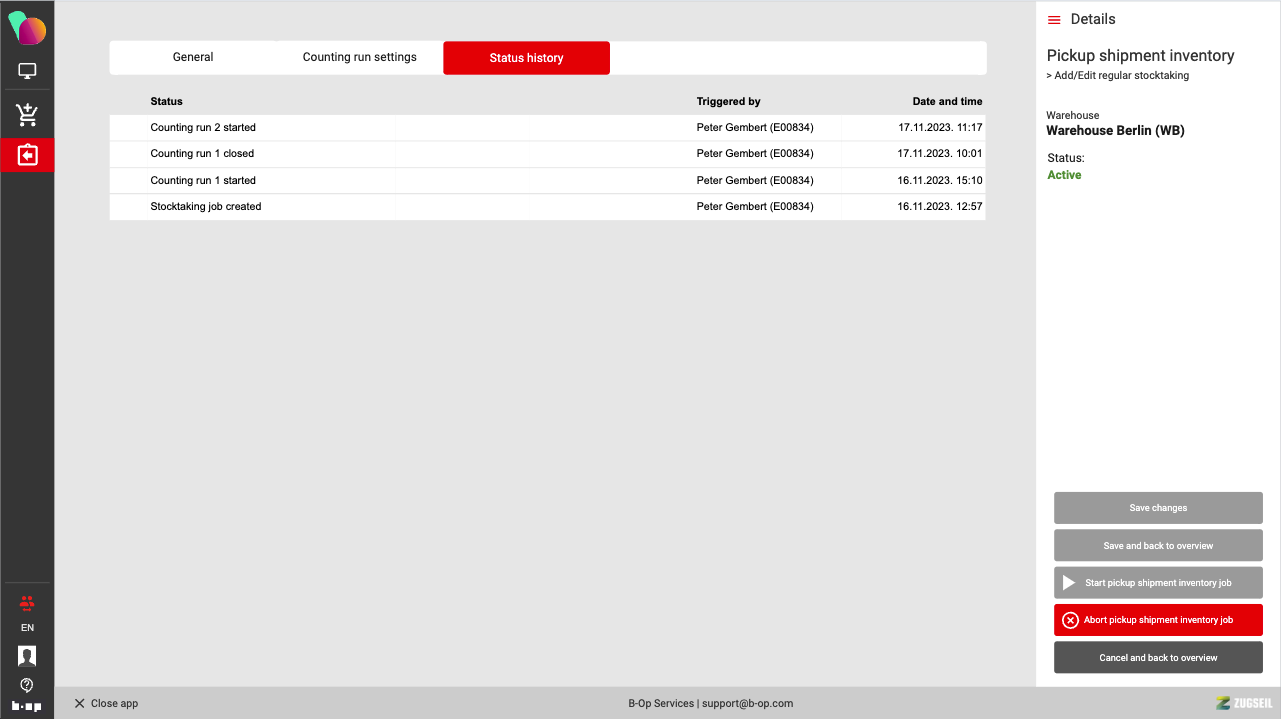Viewport: 1281px width, 719px height.
Task: Click the b-op logo at sidebar bottom
Action: tap(27, 706)
